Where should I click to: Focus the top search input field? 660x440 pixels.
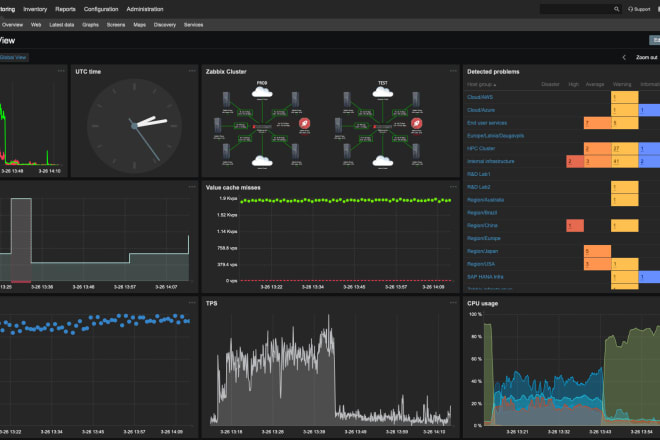point(576,9)
